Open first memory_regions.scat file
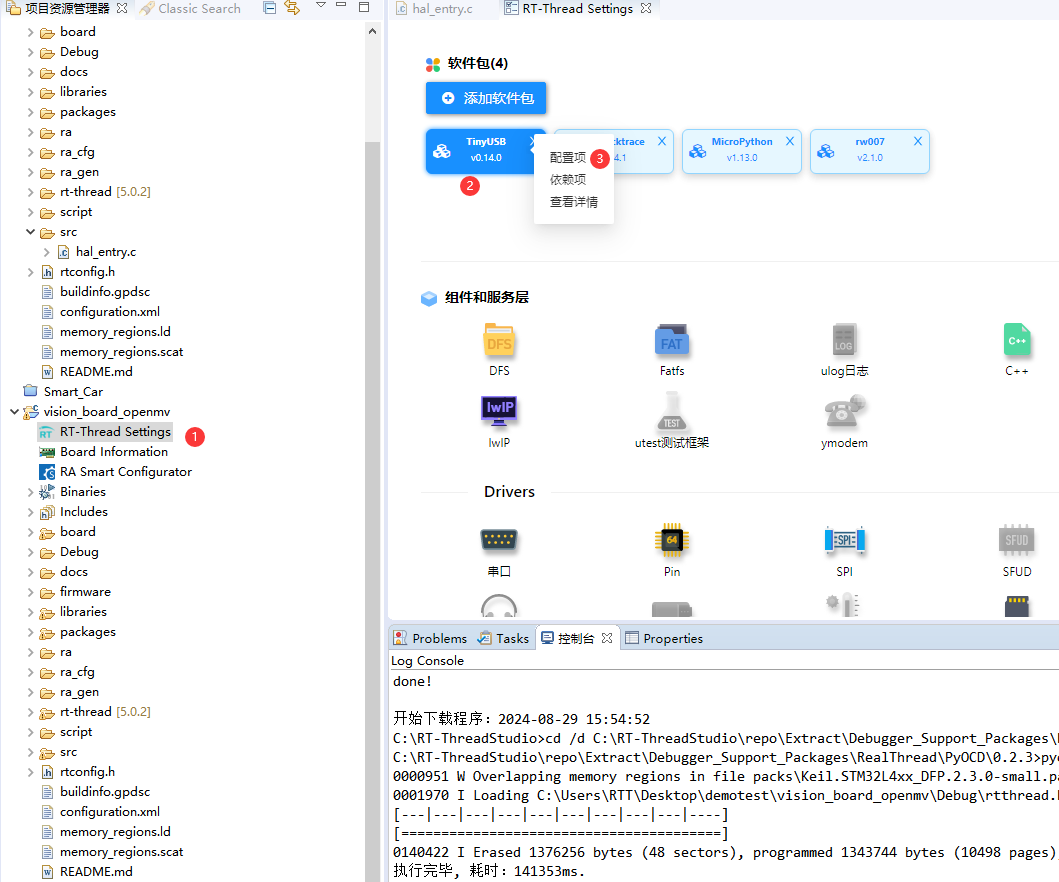The width and height of the screenshot is (1059, 882). pos(122,352)
